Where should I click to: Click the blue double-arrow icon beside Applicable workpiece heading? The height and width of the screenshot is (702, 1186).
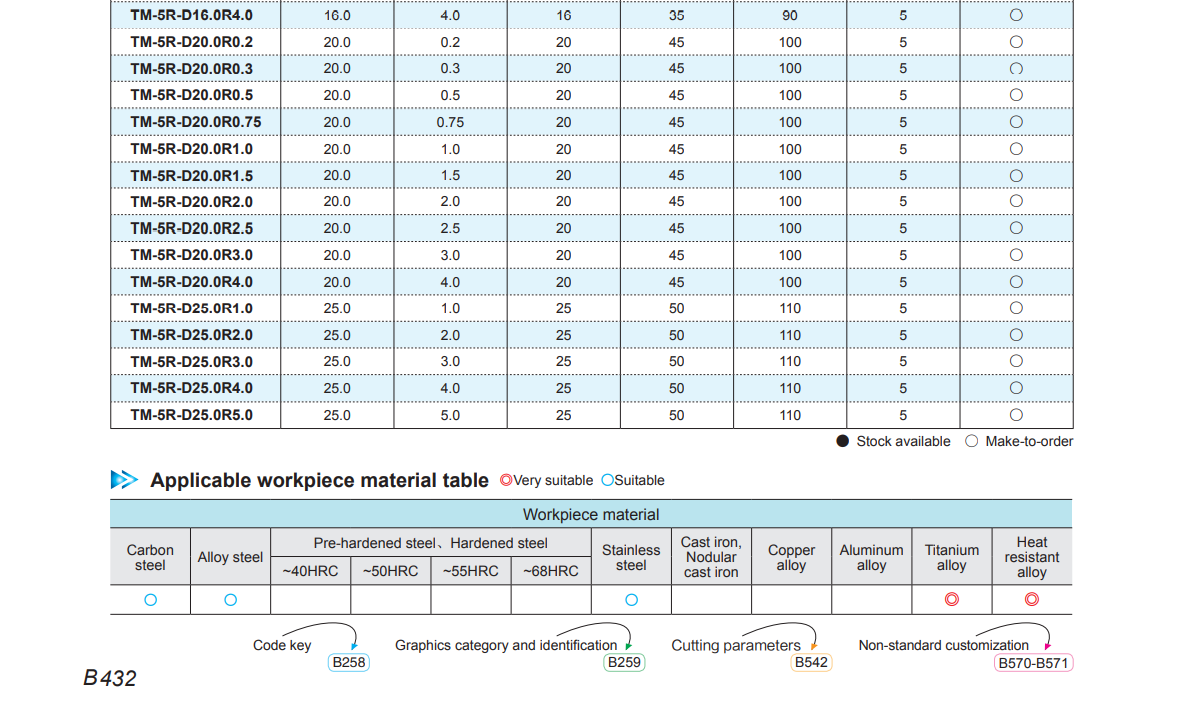pyautogui.click(x=124, y=480)
